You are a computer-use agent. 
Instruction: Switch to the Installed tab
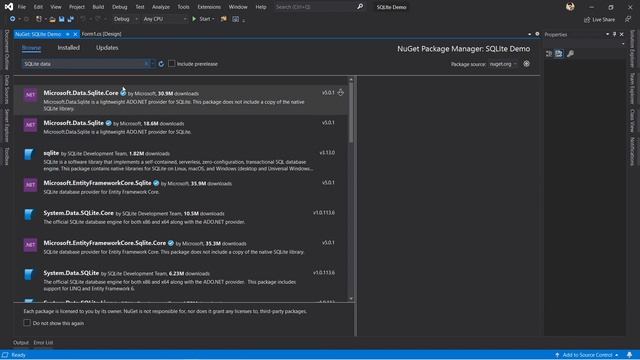(69, 48)
